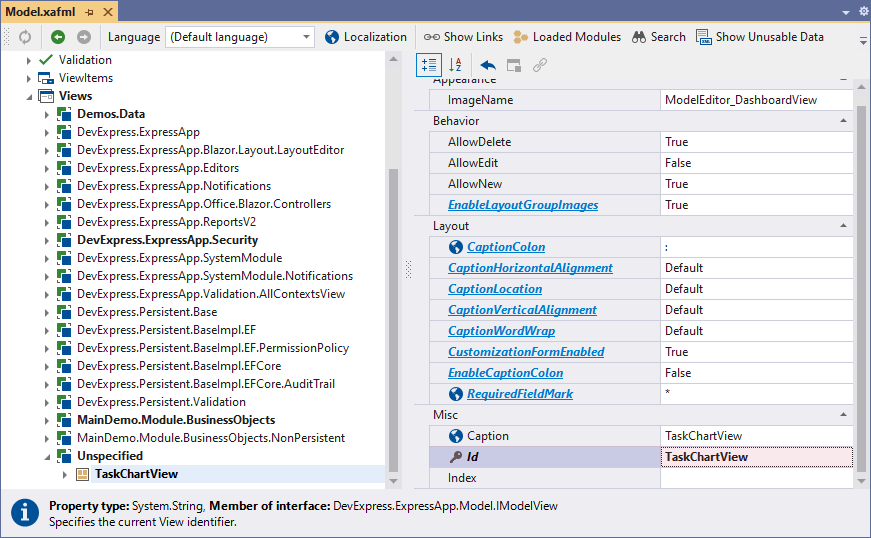
Task: Open the Localization globe tool
Action: coord(366,37)
